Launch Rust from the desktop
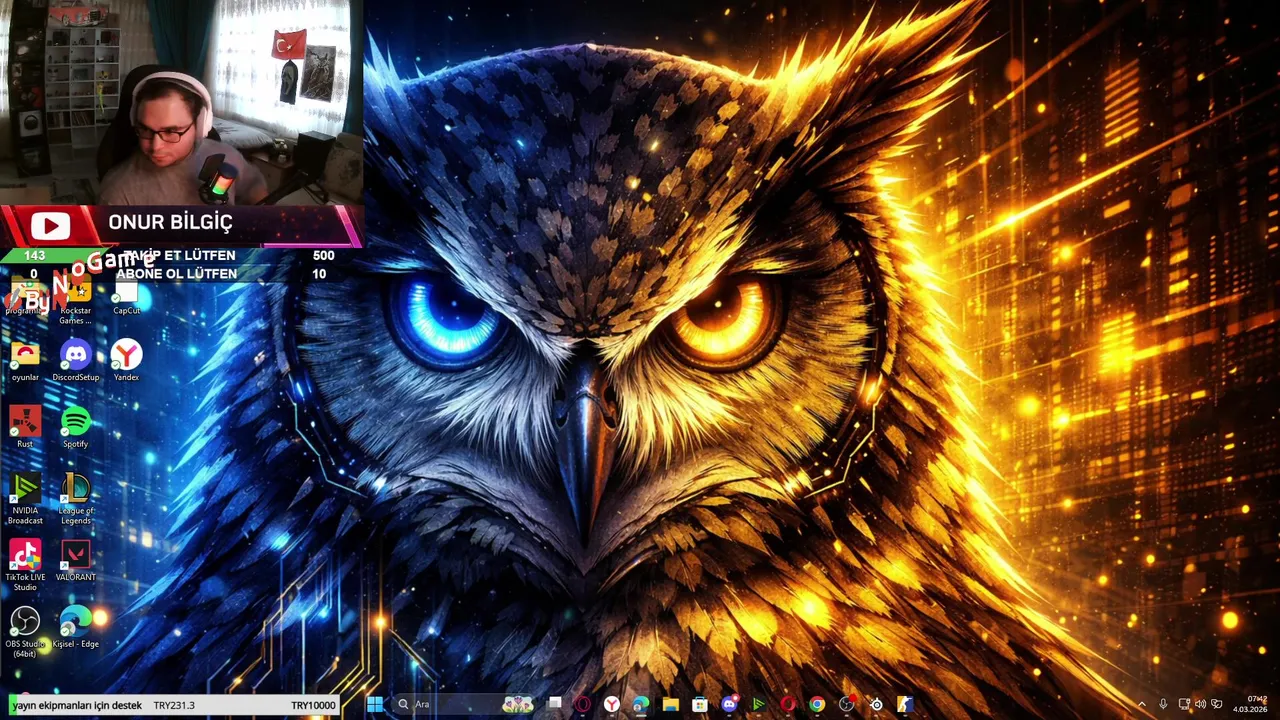The image size is (1280, 720). tap(25, 428)
